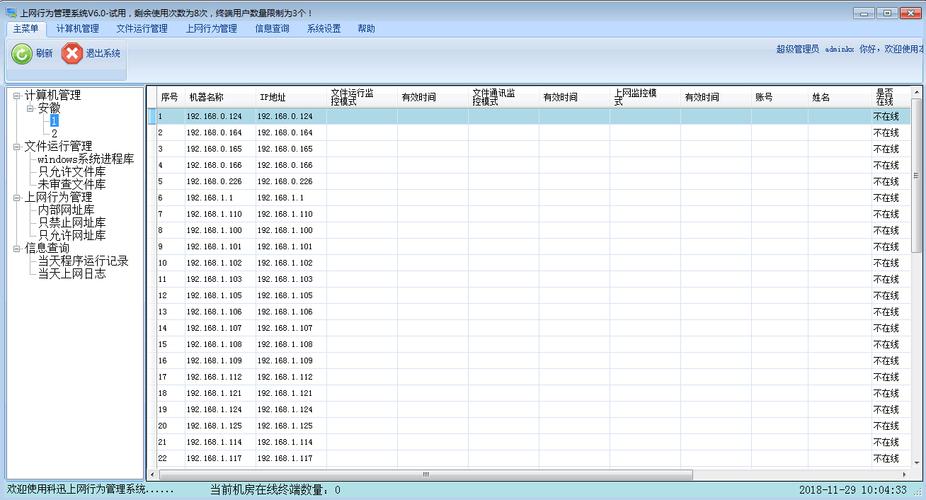Viewport: 926px width, 500px height.
Task: Collapse the 文件运行管理 tree node
Action: [16, 147]
